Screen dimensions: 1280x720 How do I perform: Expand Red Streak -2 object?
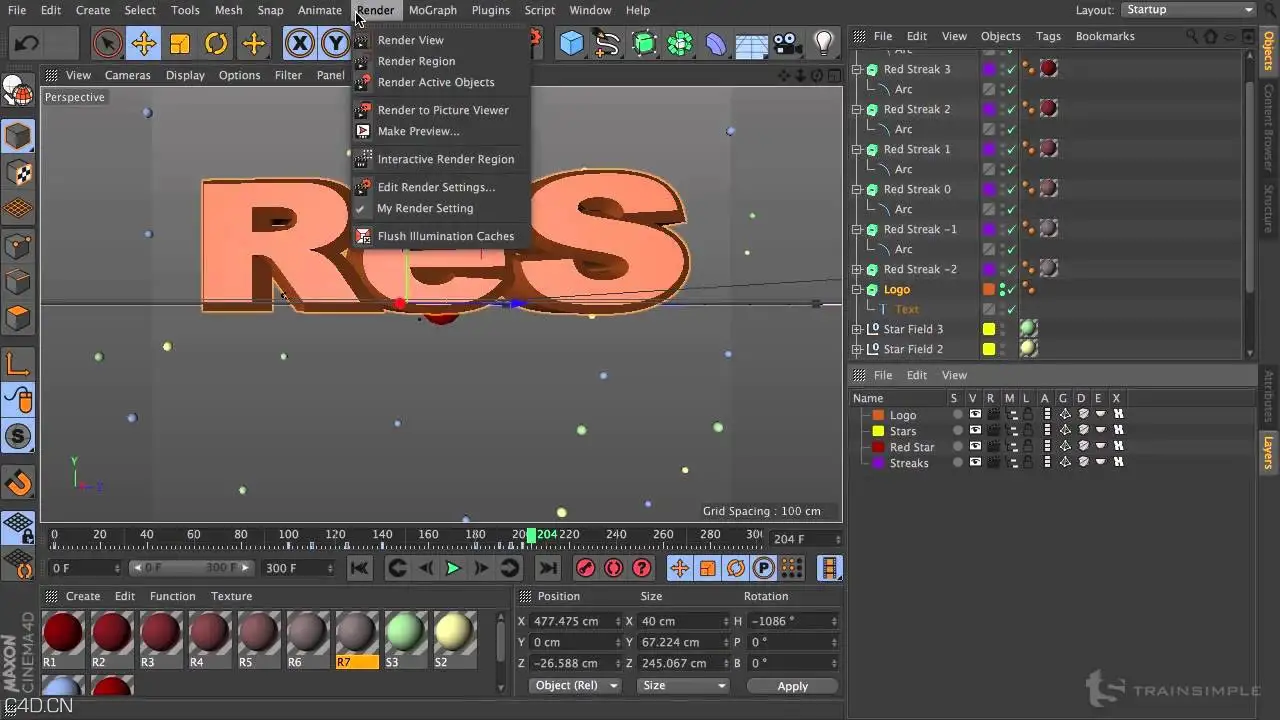857,269
